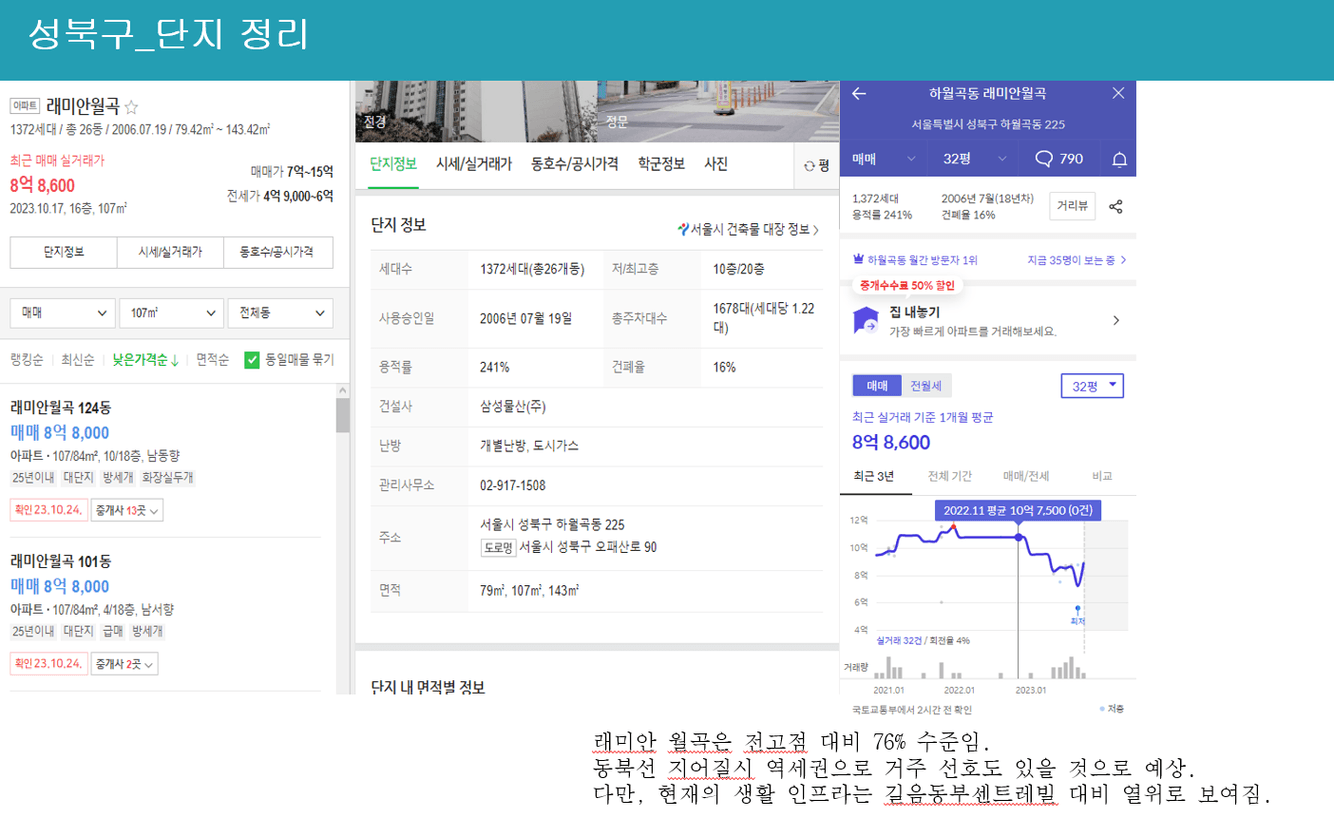Click the 도로명 address badge

coord(498,548)
